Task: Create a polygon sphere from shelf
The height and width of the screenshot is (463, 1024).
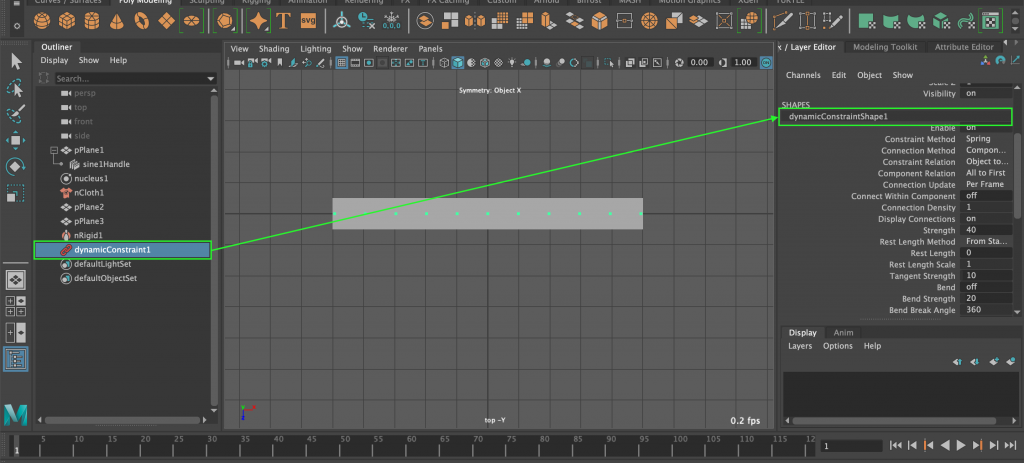Action: (x=42, y=22)
